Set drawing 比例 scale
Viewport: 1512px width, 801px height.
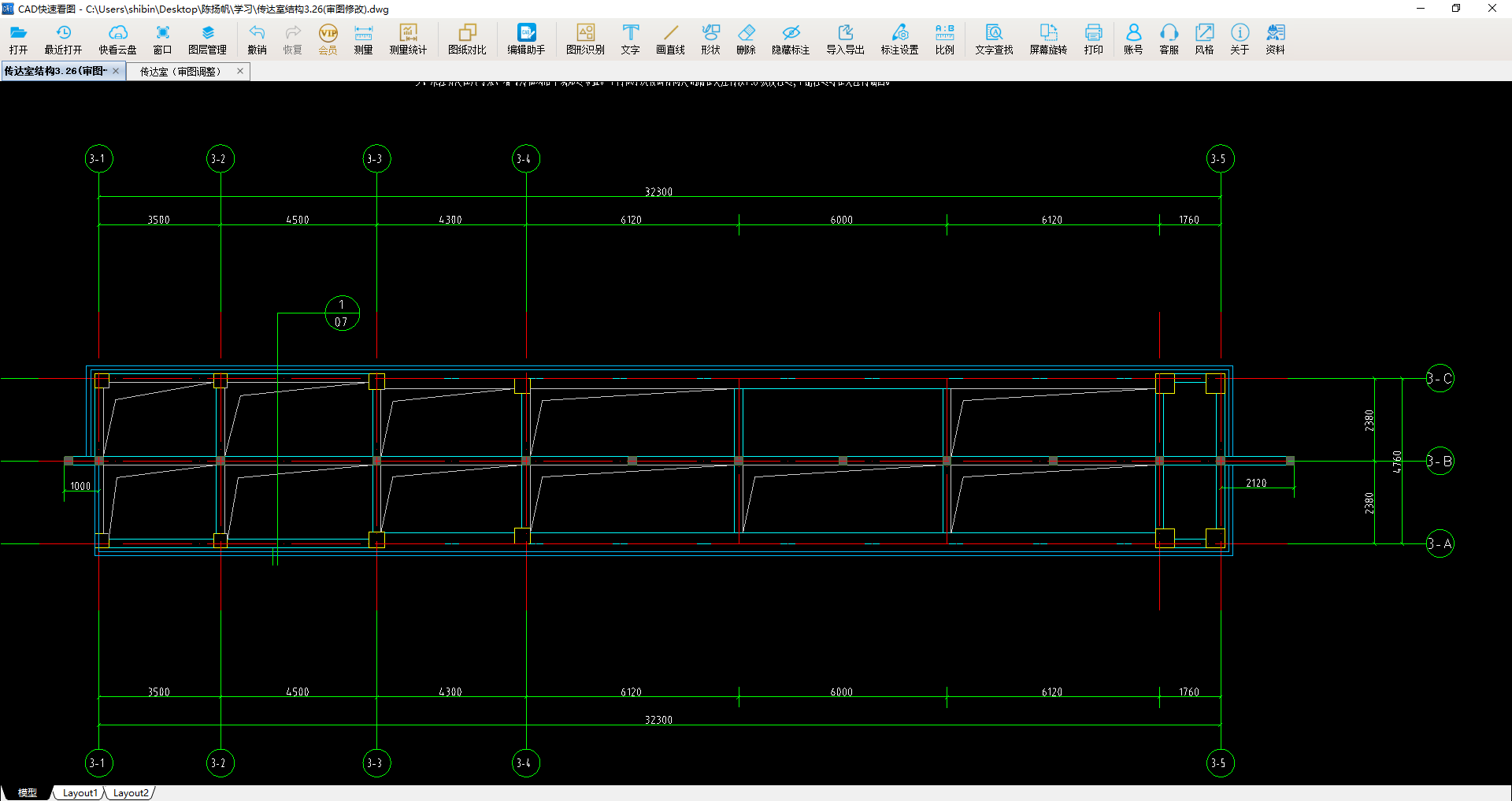(944, 39)
